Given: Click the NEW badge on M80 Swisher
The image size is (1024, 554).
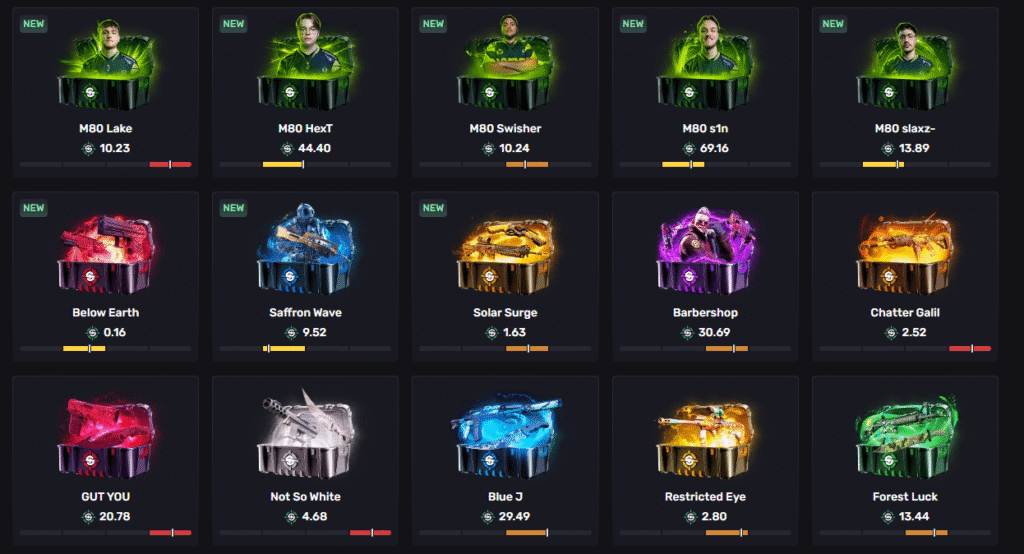Looking at the screenshot, I should coord(433,24).
